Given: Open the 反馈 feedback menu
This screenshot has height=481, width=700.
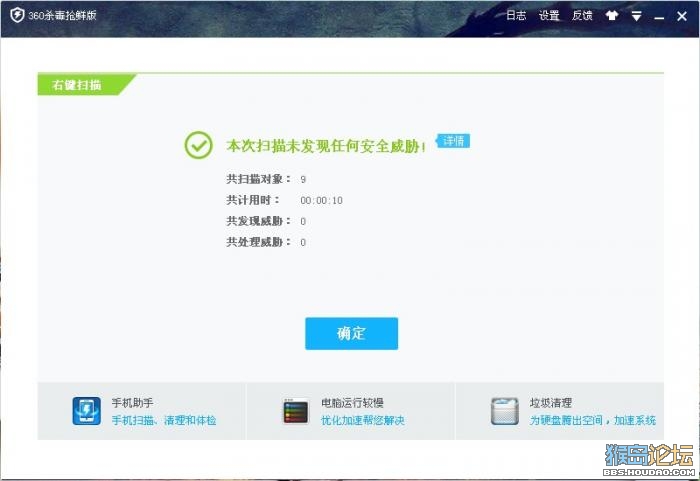Looking at the screenshot, I should click(582, 16).
